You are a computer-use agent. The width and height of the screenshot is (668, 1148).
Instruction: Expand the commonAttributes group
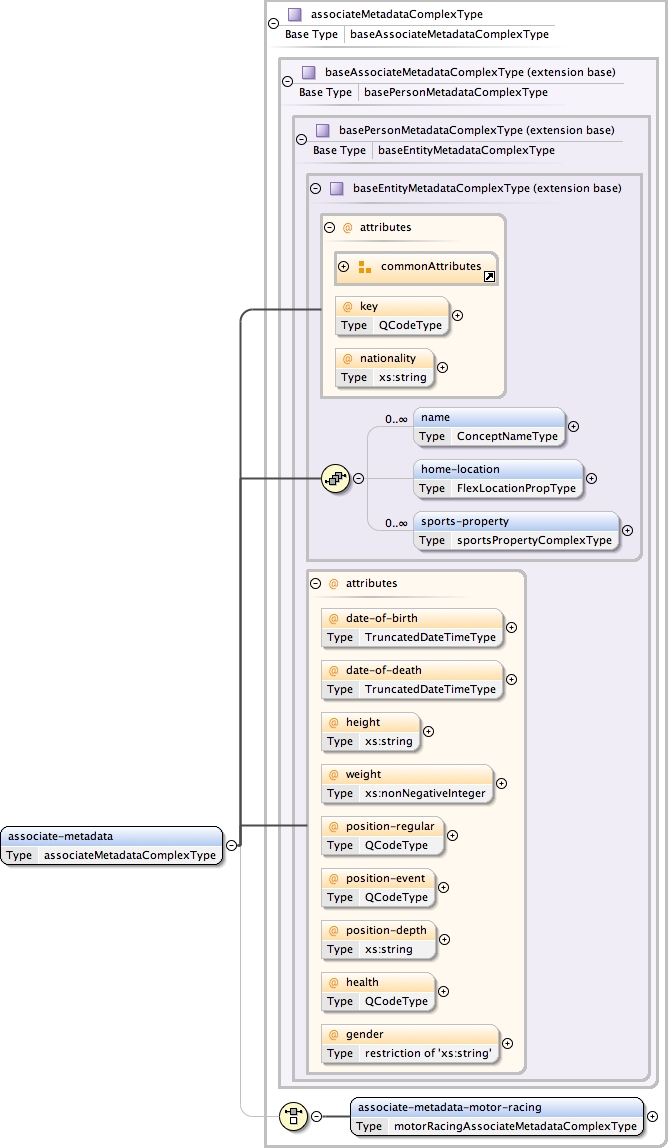[343, 267]
